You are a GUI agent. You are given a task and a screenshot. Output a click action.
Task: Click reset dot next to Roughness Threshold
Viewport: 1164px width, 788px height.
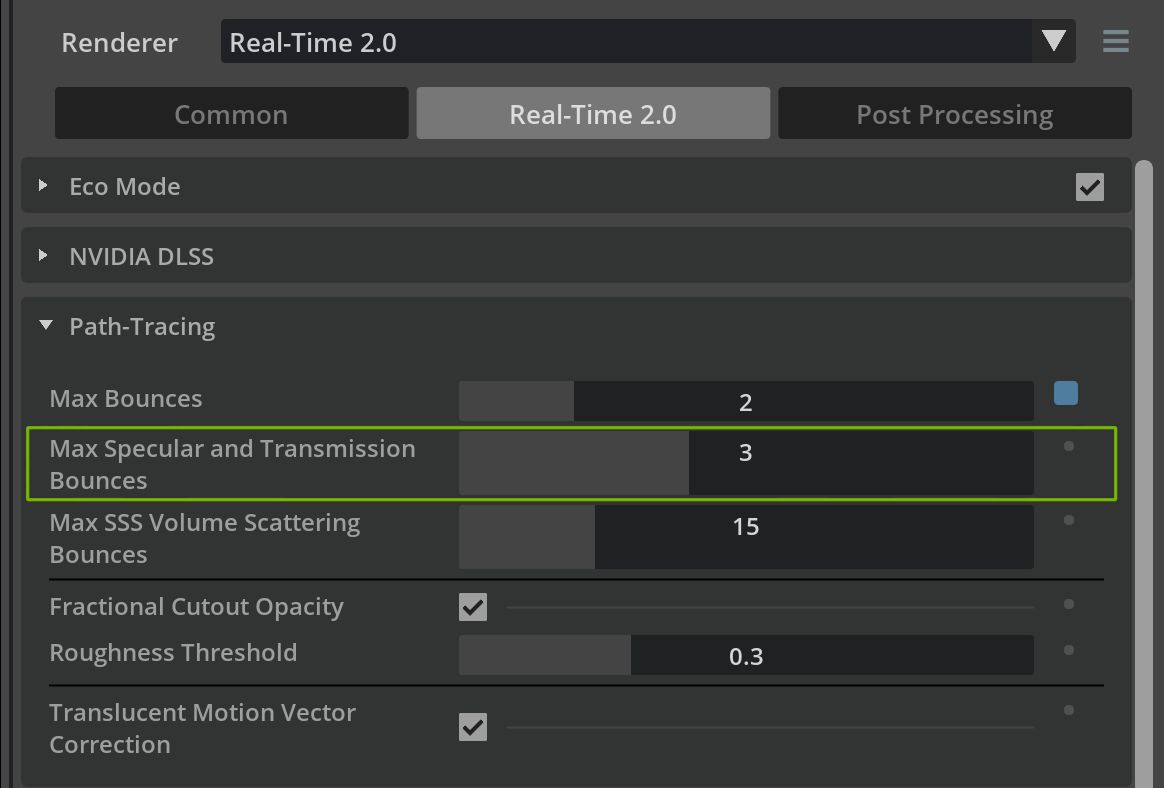click(1069, 650)
